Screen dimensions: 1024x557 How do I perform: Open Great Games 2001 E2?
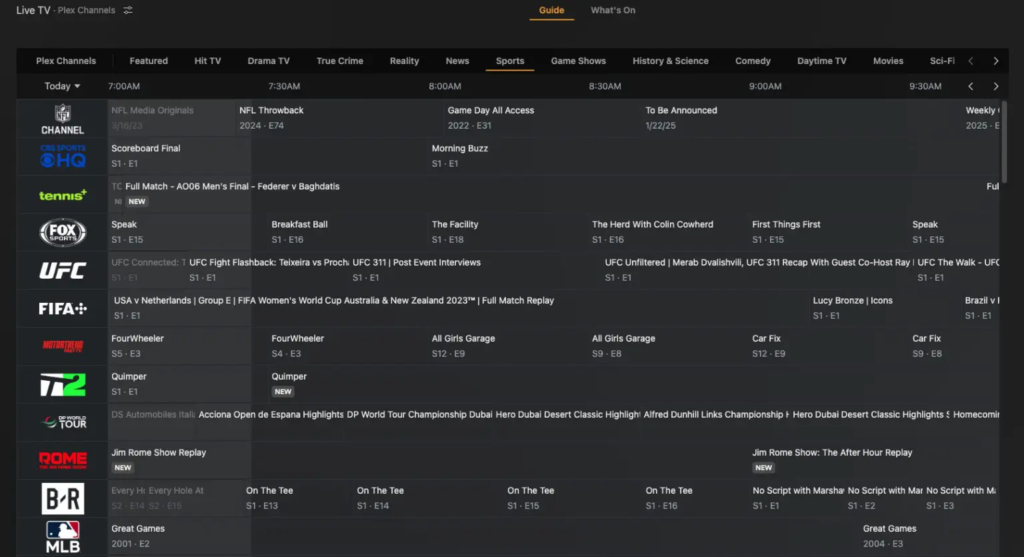click(483, 535)
